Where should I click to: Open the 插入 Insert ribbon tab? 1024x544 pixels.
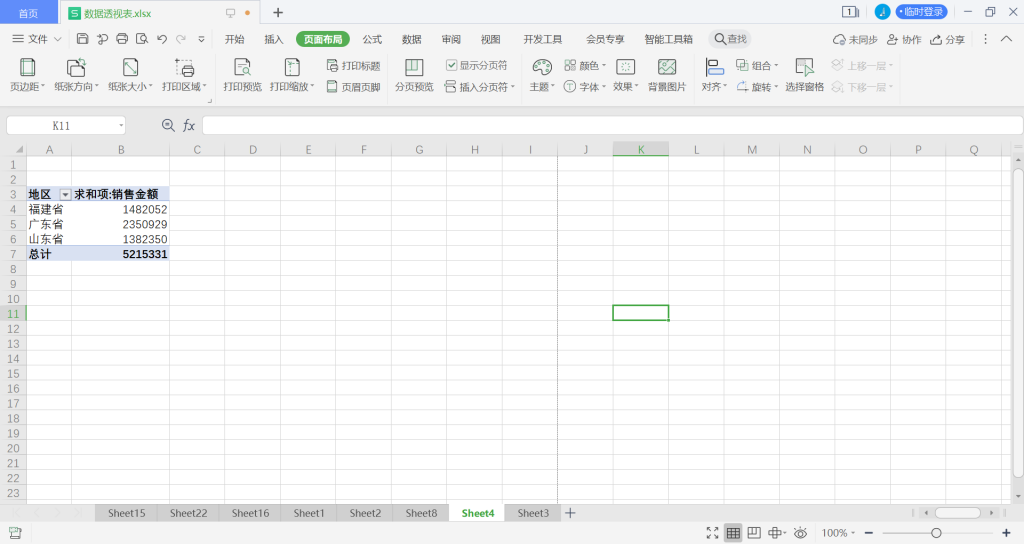pyautogui.click(x=274, y=40)
